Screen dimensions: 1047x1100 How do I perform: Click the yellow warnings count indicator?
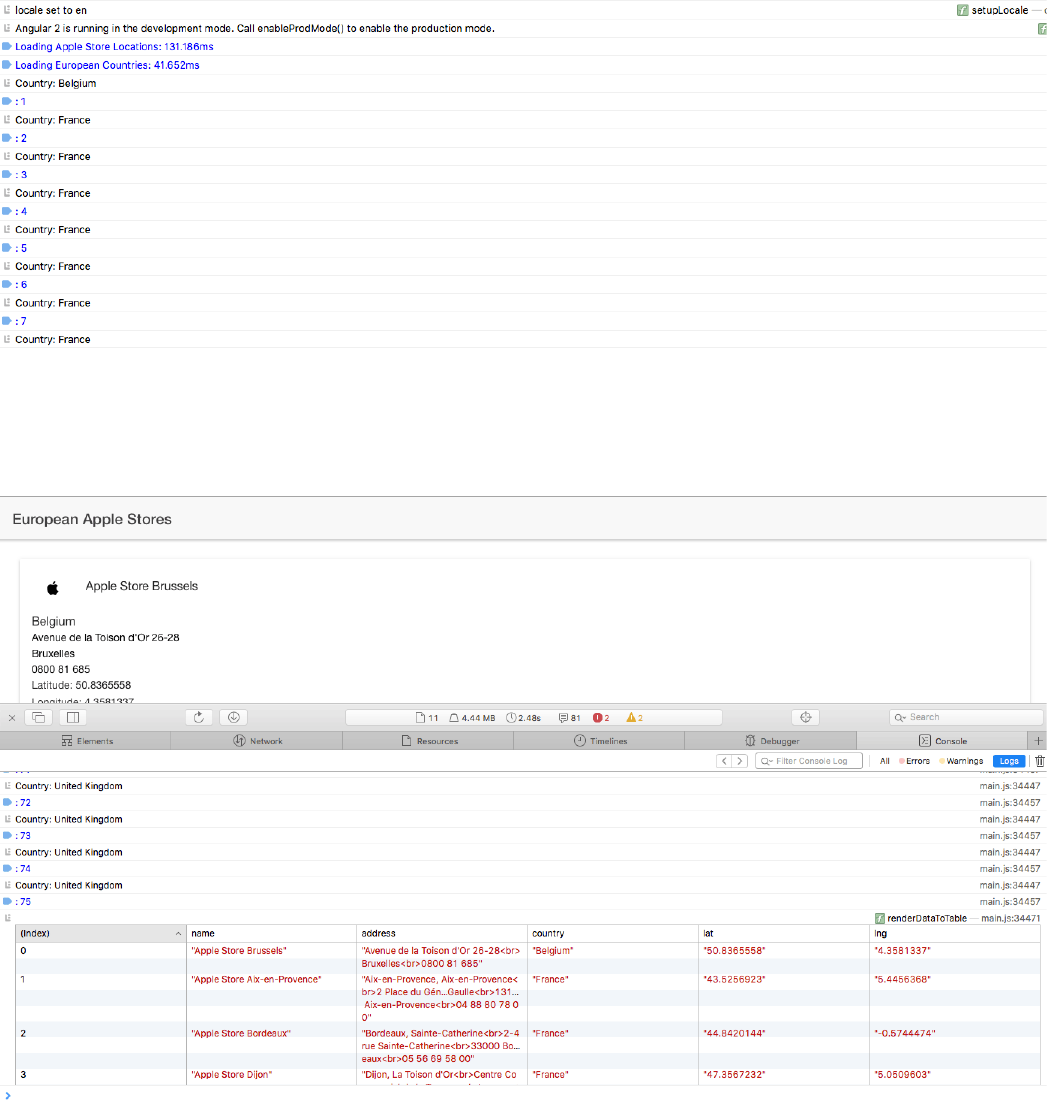(634, 718)
